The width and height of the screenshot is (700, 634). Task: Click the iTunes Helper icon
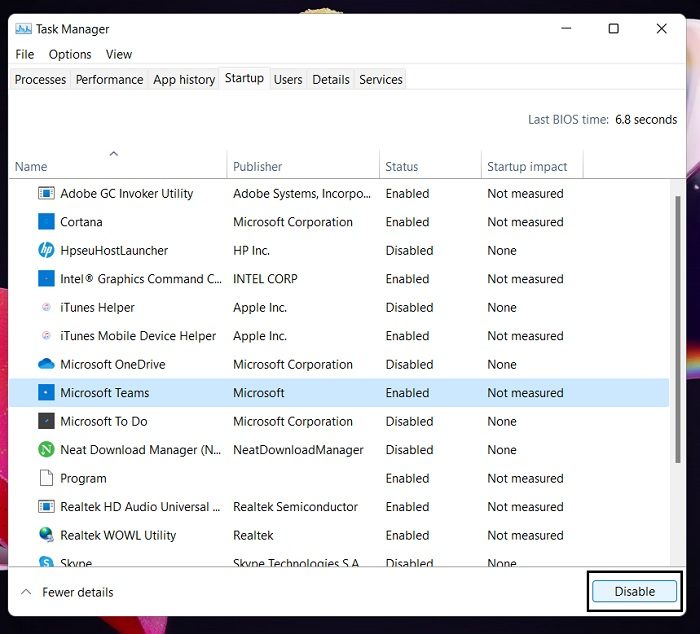tap(46, 308)
